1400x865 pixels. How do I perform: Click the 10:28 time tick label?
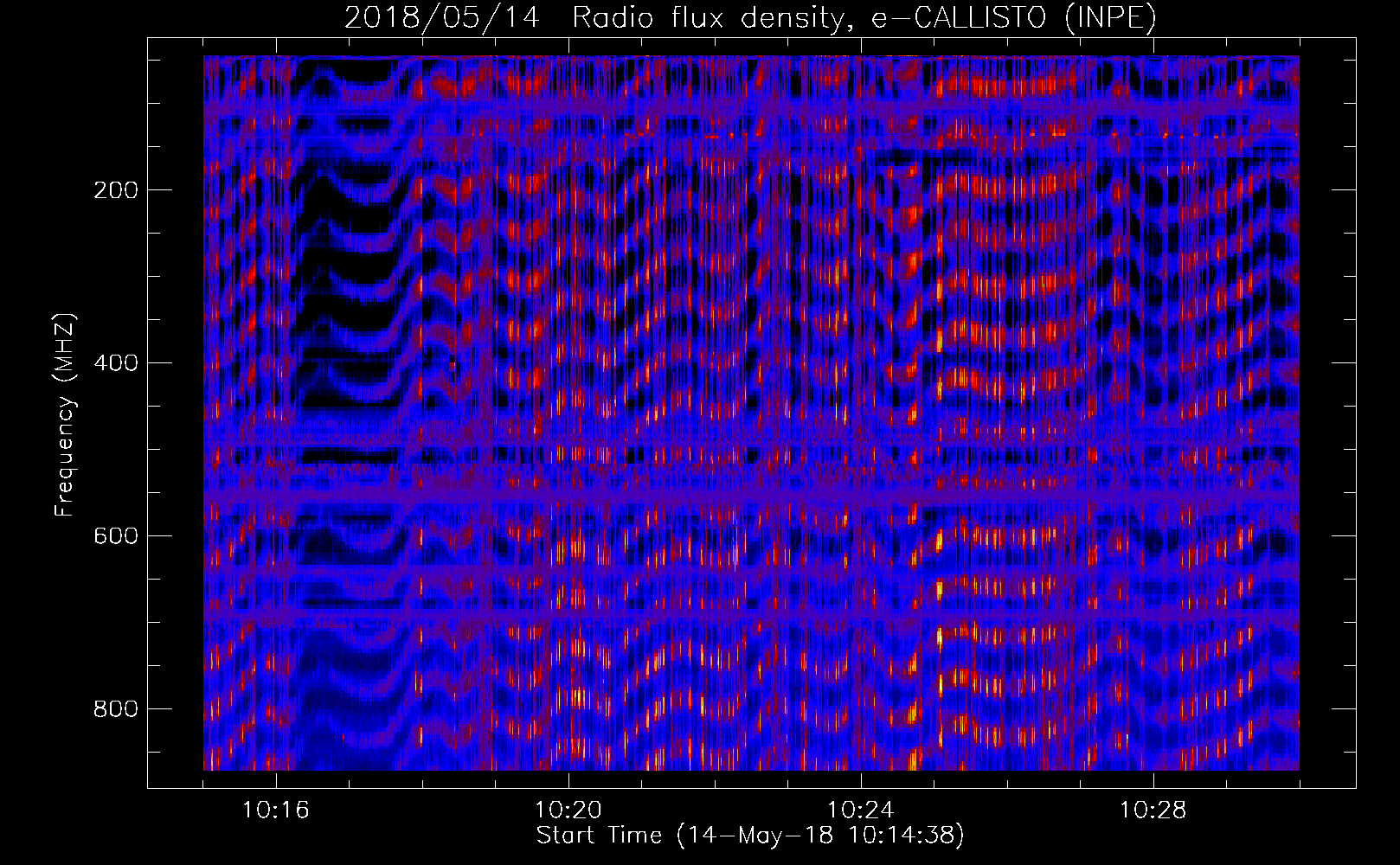click(x=1153, y=811)
